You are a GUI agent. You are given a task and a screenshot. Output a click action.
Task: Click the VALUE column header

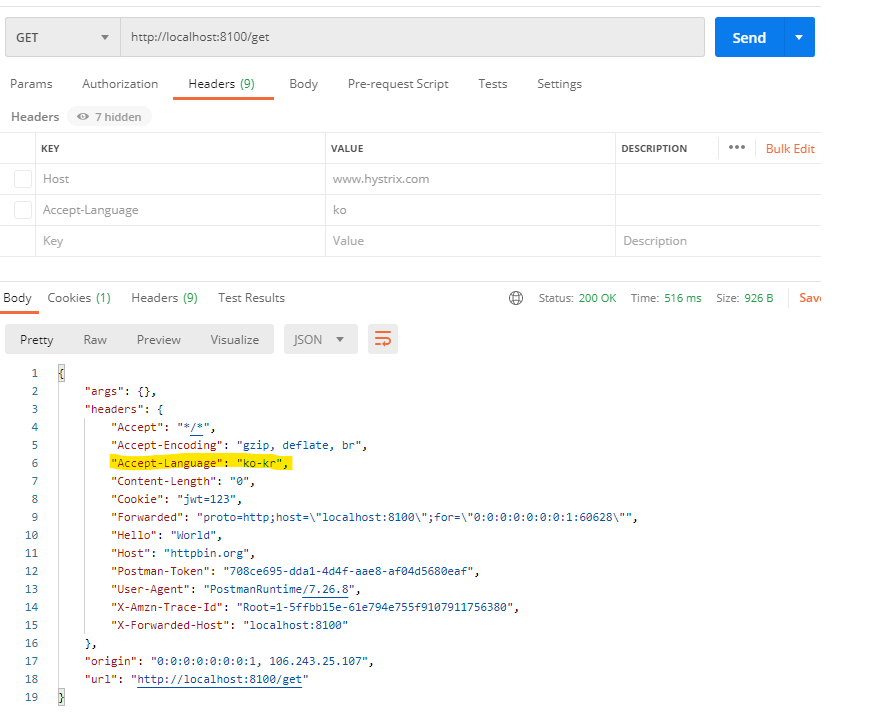[x=347, y=149]
